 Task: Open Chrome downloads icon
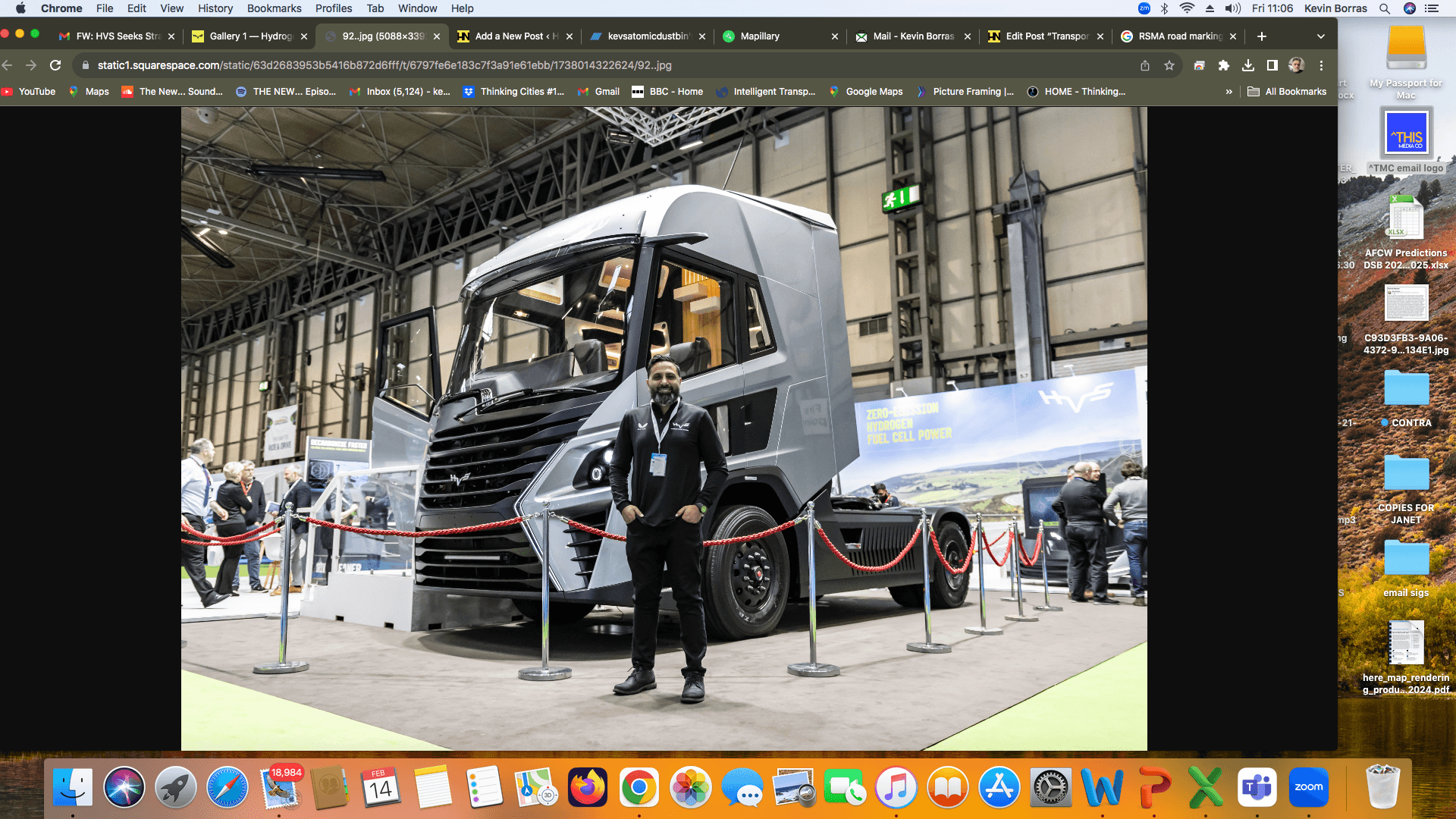click(x=1247, y=65)
